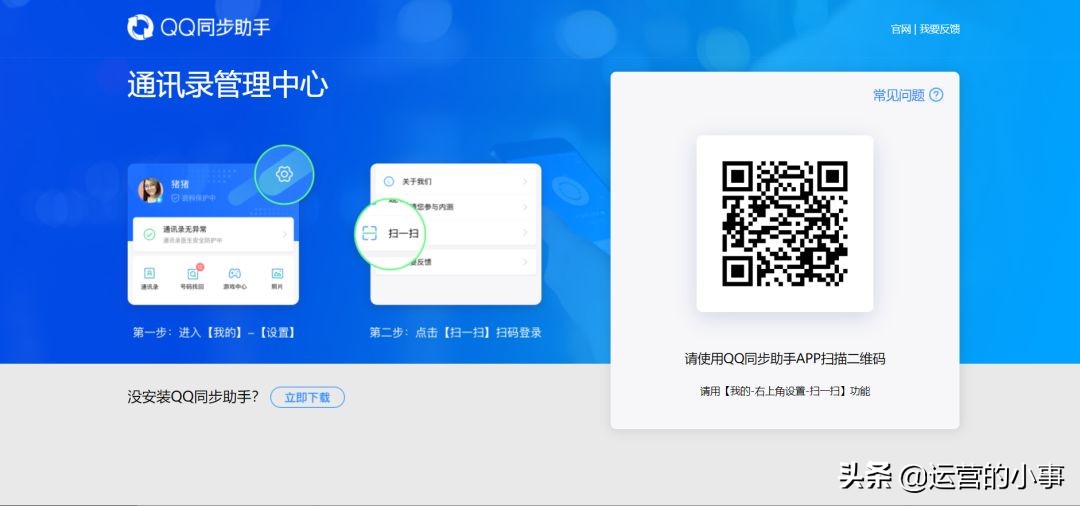The image size is (1080, 506).
Task: Click the login QR code image
Action: click(785, 224)
